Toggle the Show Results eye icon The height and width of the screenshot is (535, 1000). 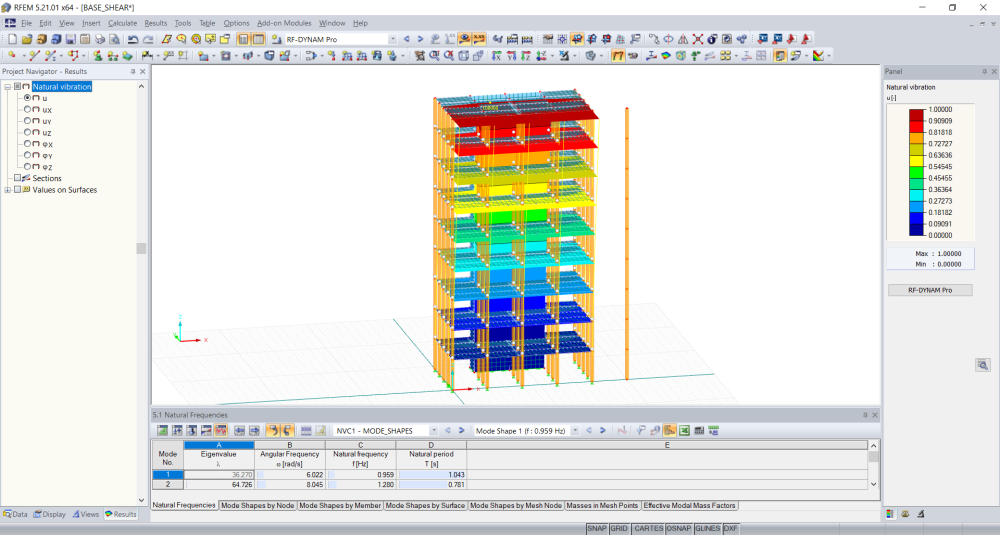click(465, 40)
